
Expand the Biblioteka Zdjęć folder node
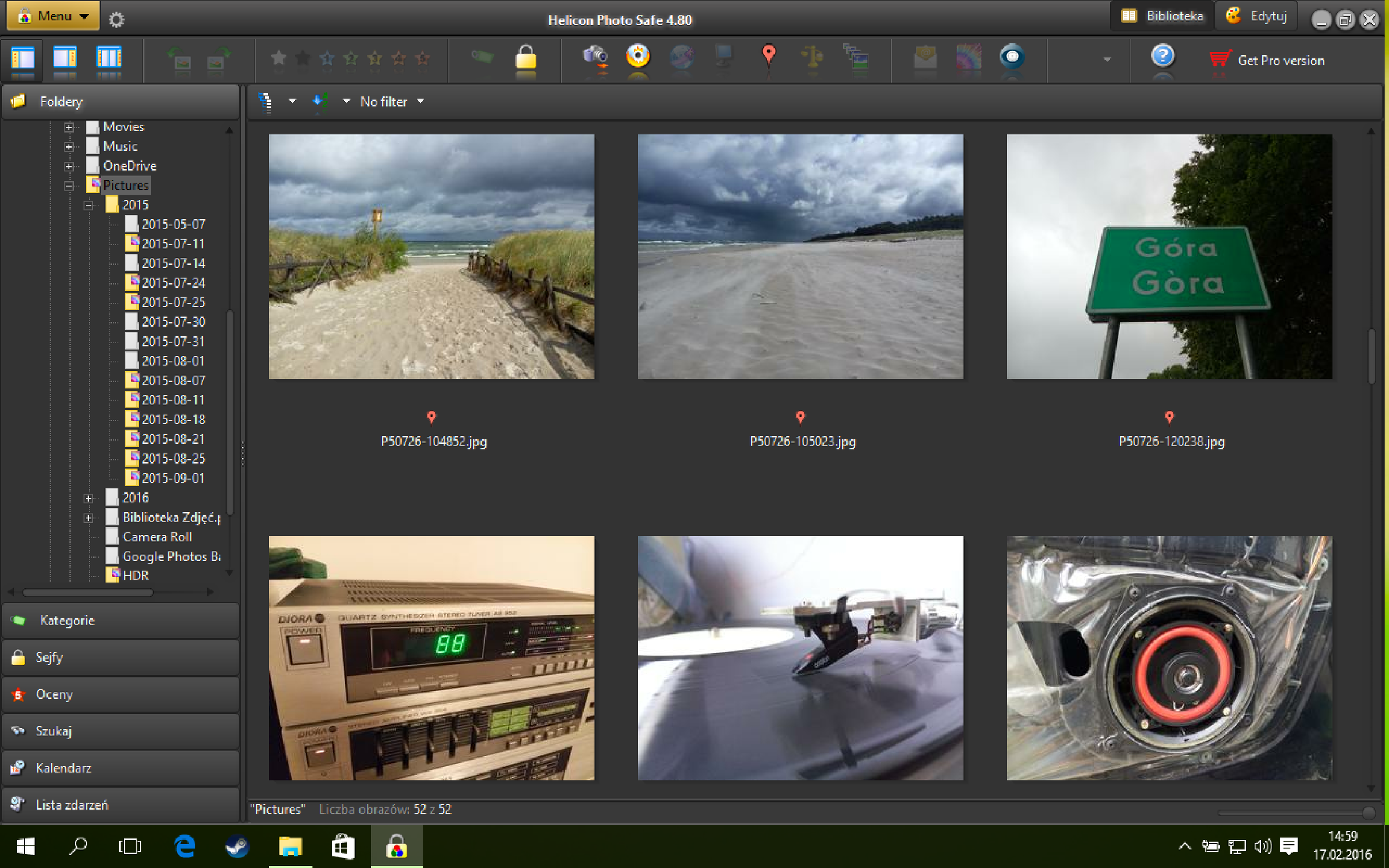pyautogui.click(x=89, y=518)
